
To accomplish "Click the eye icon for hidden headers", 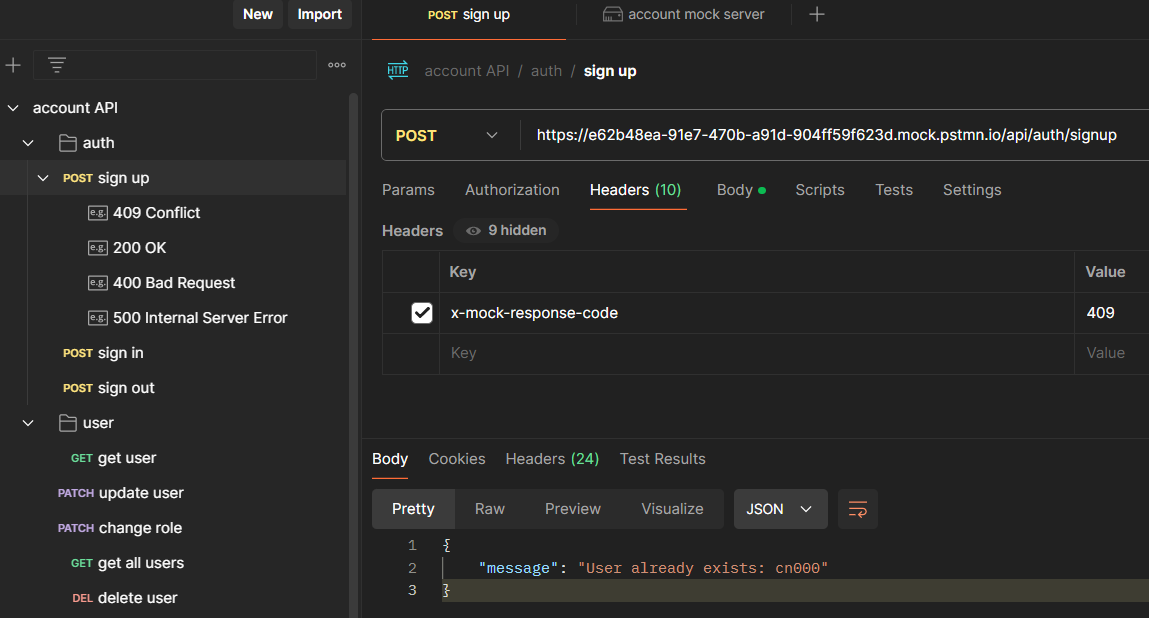I will coord(473,231).
